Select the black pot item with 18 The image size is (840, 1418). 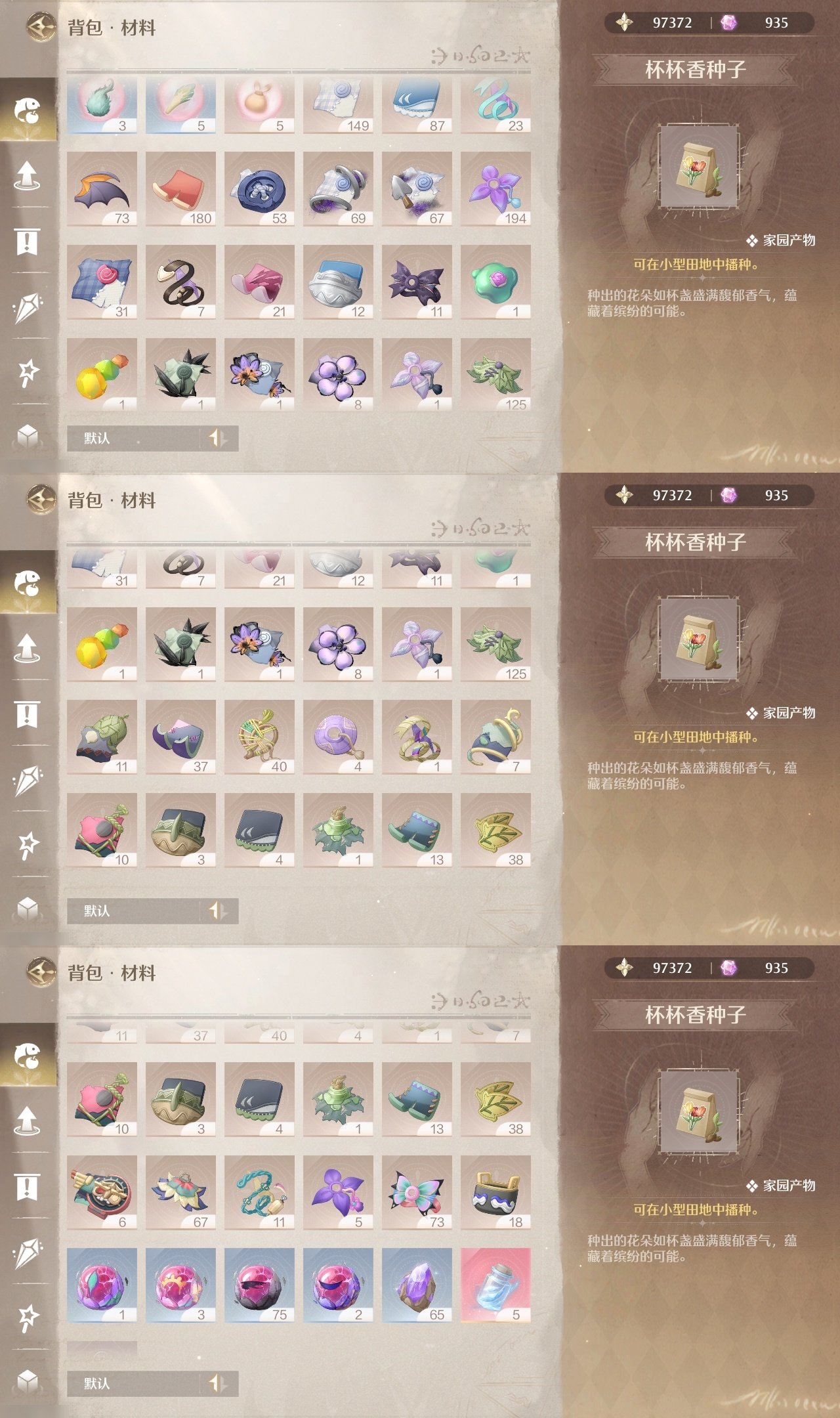pyautogui.click(x=495, y=1193)
